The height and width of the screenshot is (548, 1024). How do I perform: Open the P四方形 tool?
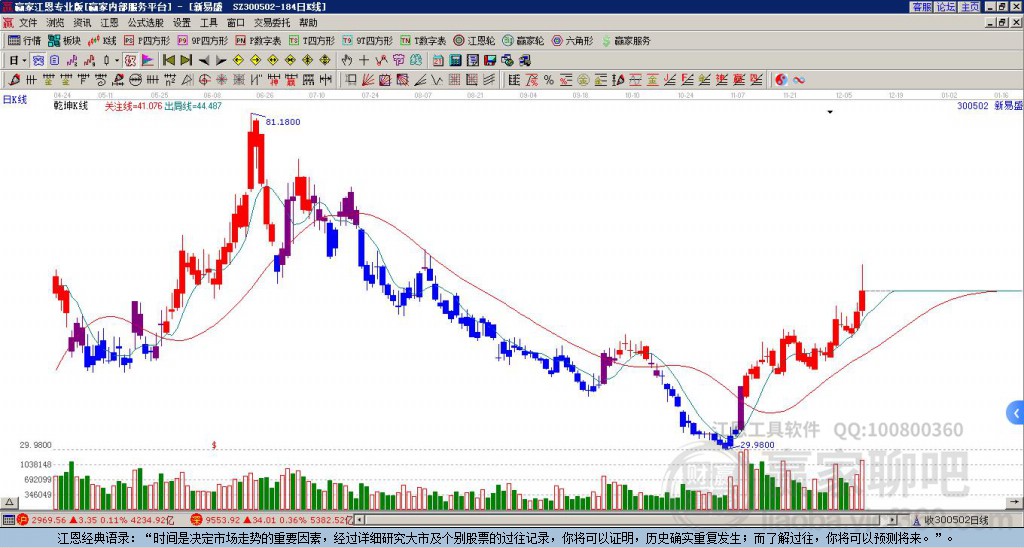point(147,40)
